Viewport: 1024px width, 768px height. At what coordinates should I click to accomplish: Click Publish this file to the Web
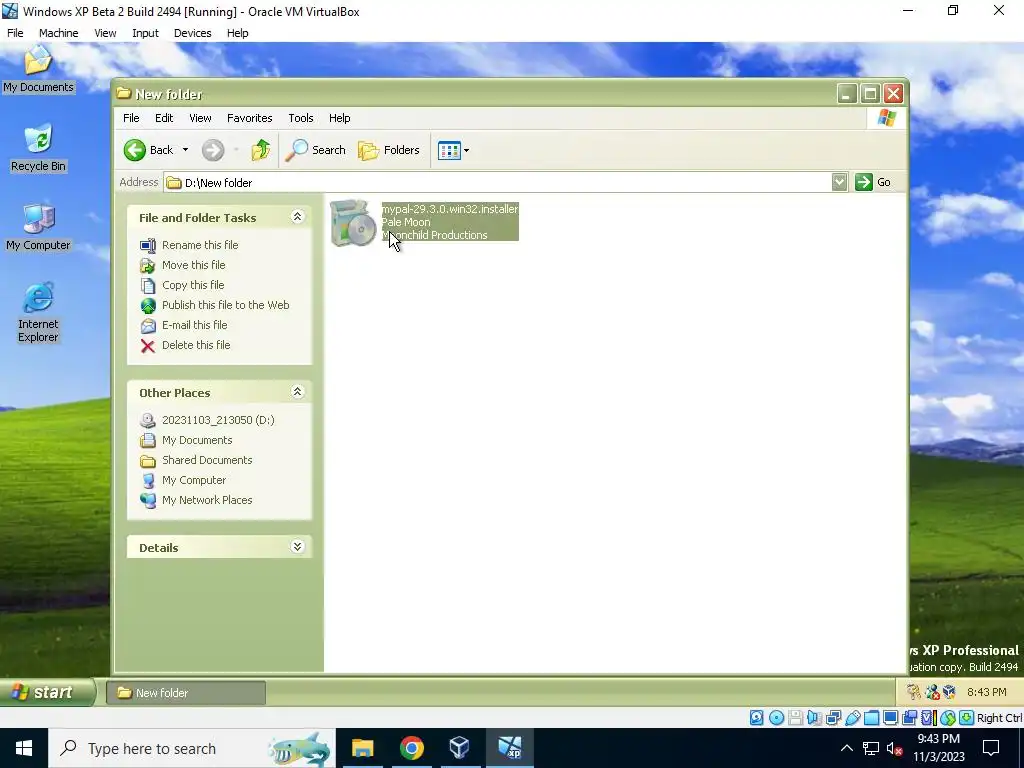pos(225,305)
